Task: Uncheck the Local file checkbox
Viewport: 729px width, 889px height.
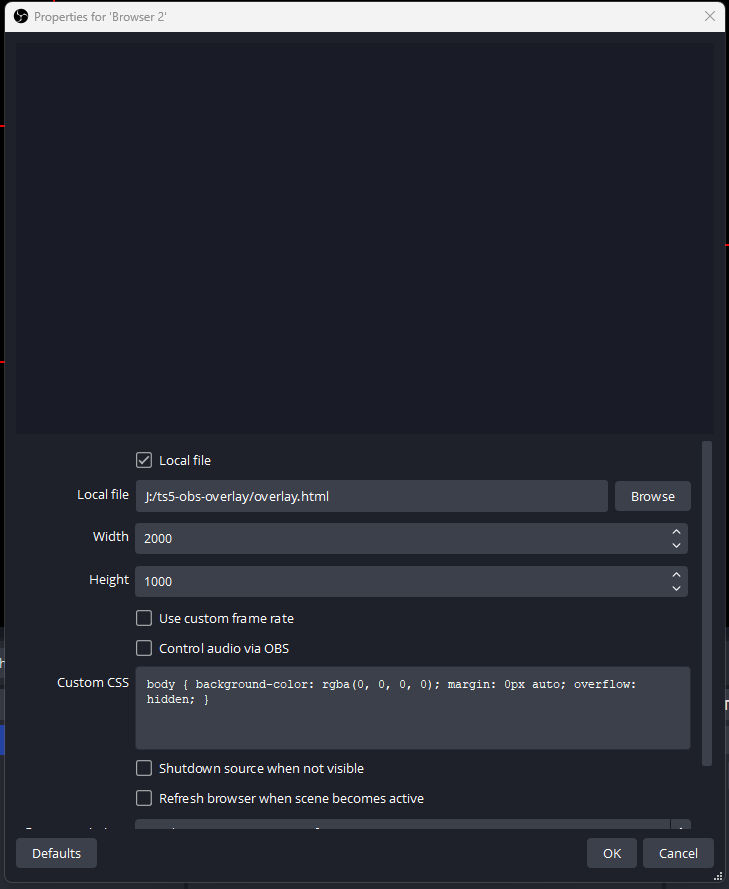Action: click(x=144, y=460)
